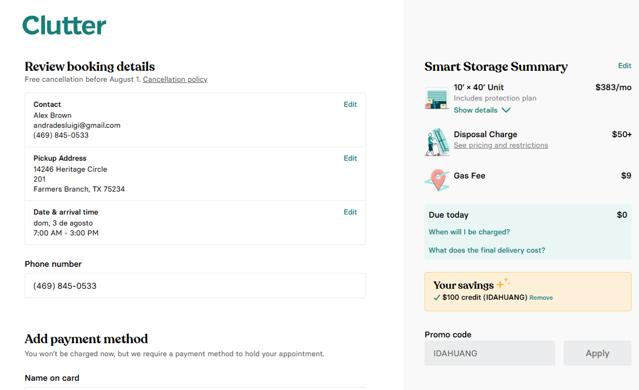Click the email andradesluigi@gmail.com
639x390 pixels.
click(x=77, y=125)
